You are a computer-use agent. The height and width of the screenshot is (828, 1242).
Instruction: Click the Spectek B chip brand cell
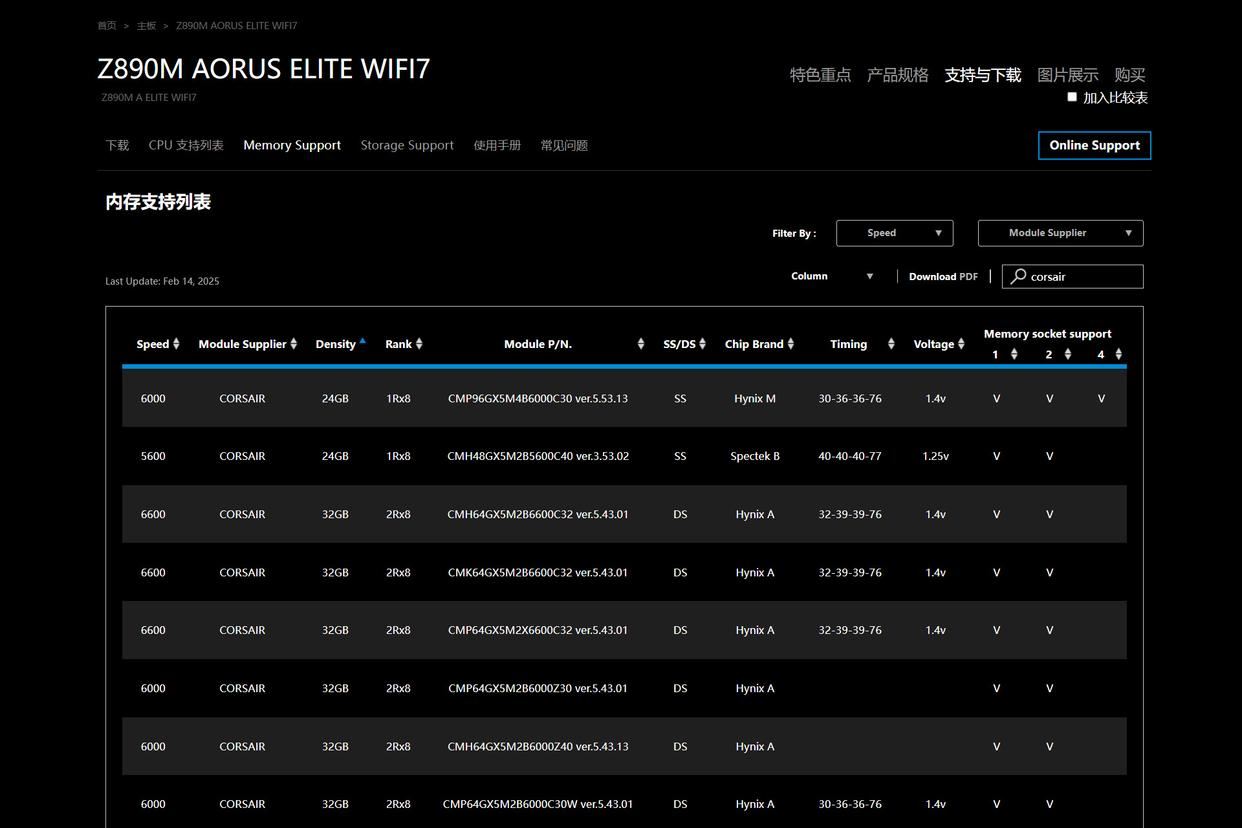(x=755, y=456)
